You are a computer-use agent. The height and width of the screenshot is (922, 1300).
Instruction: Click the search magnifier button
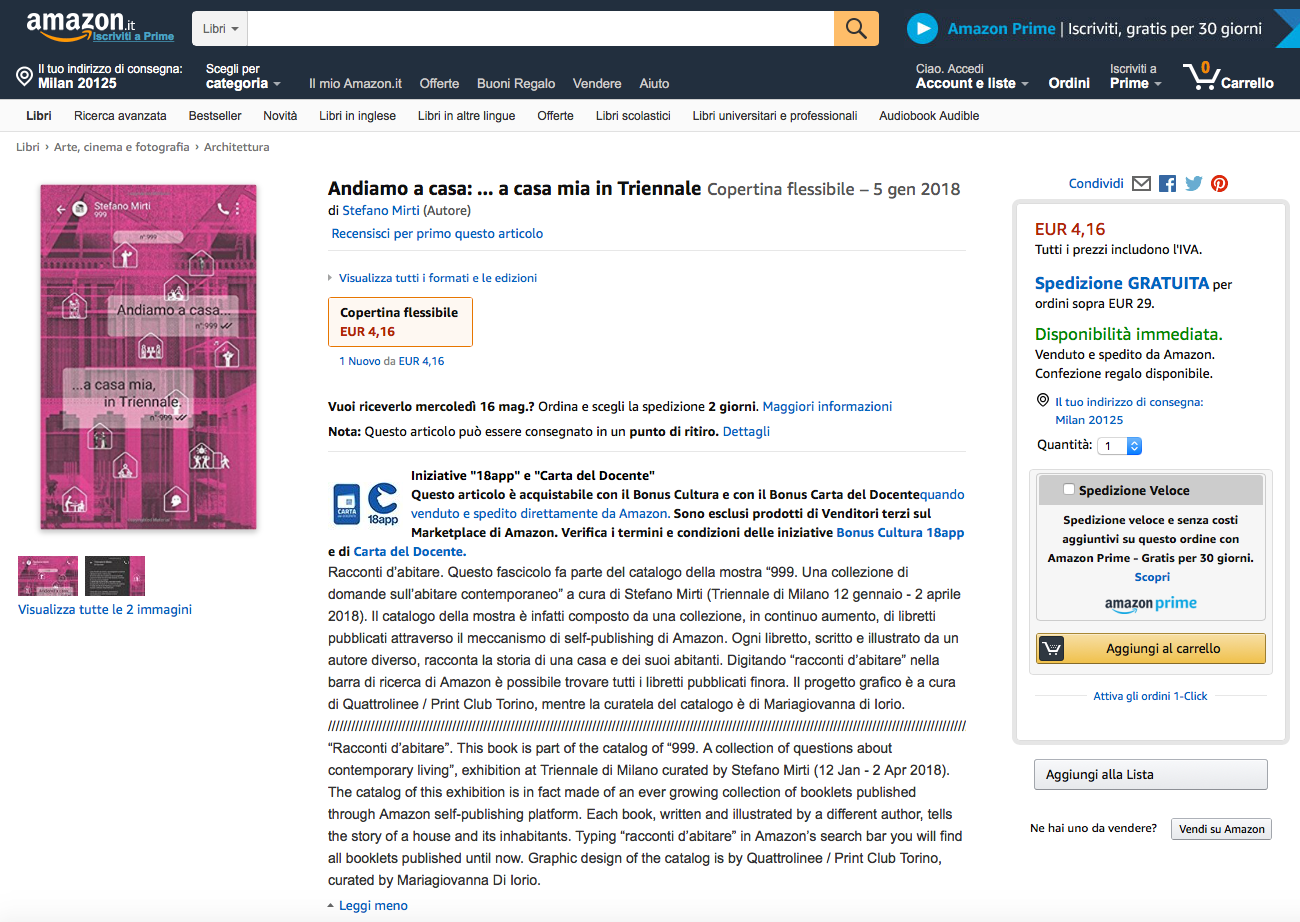click(x=856, y=29)
